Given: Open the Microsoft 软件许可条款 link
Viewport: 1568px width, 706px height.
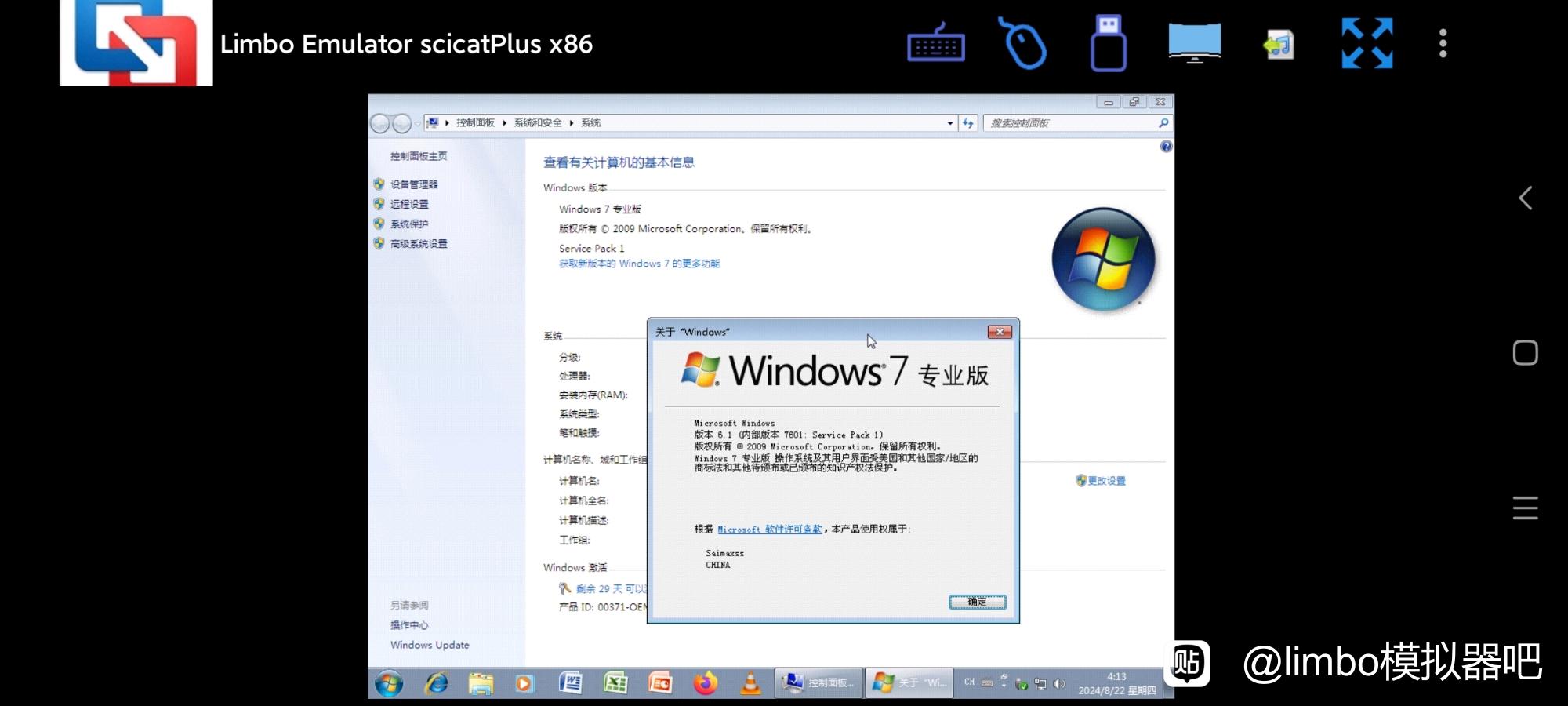Looking at the screenshot, I should click(770, 529).
